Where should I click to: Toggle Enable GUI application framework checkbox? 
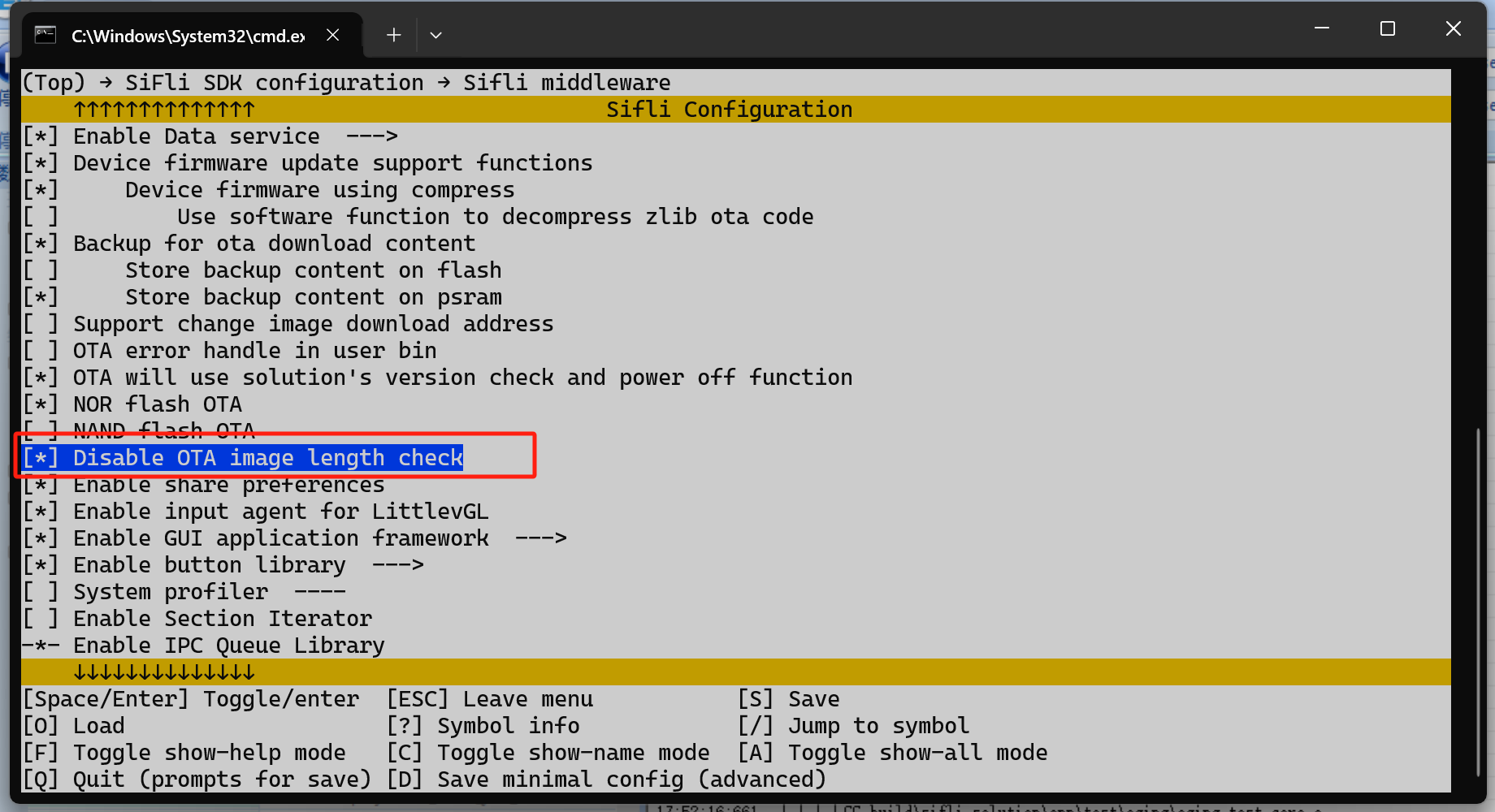coord(41,538)
